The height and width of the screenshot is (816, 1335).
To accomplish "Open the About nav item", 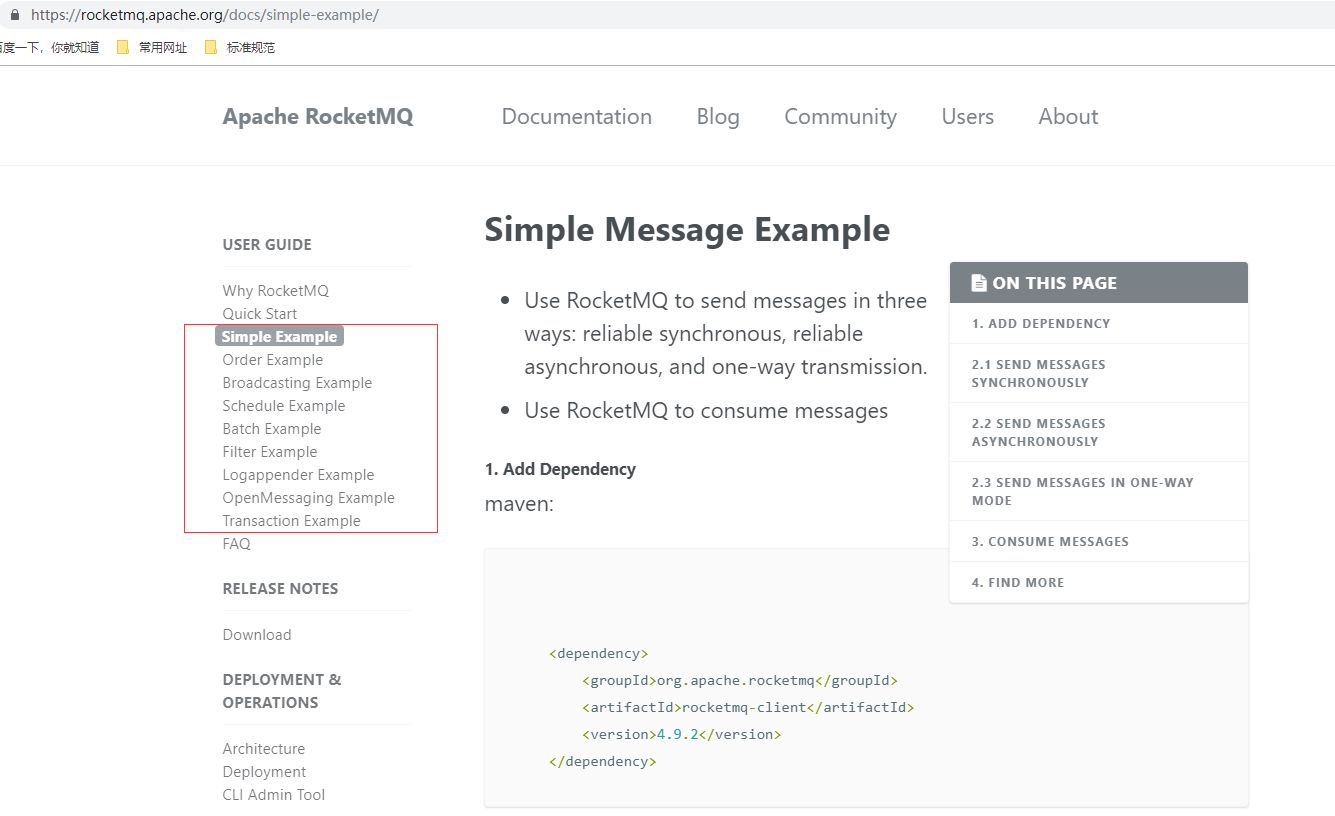I will click(x=1068, y=117).
